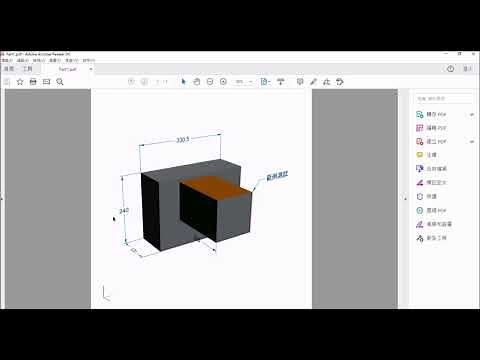The width and height of the screenshot is (480, 360).
Task: Click the help question mark icon at top right
Action: click(x=450, y=69)
